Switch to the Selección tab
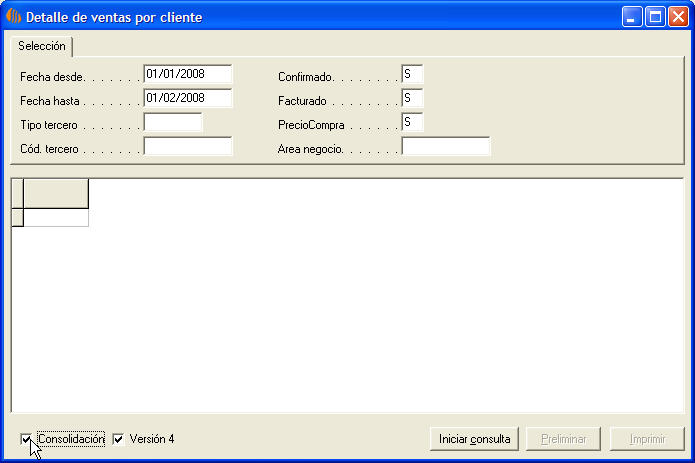The width and height of the screenshot is (695, 463). pyautogui.click(x=42, y=47)
